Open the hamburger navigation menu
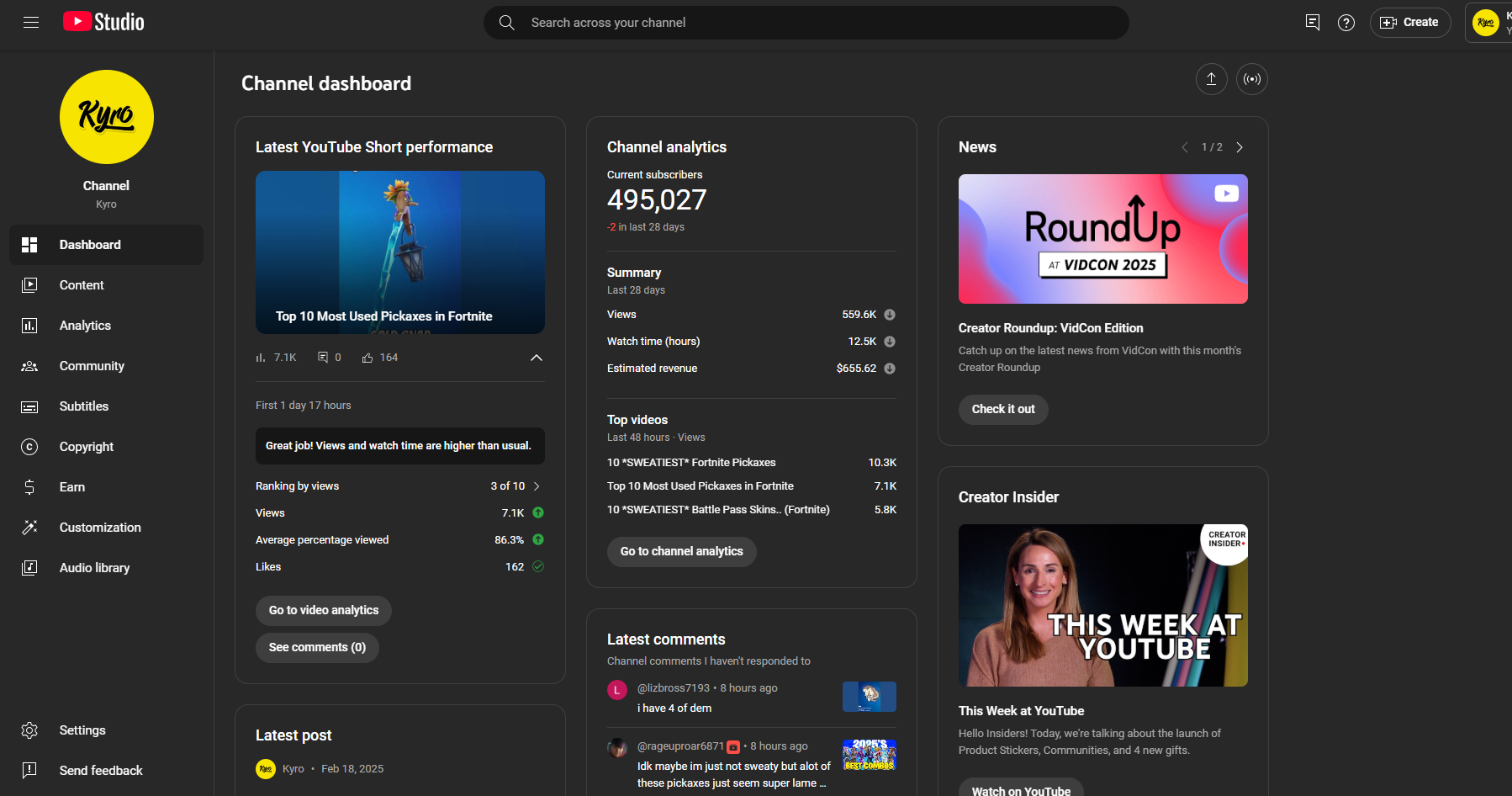The height and width of the screenshot is (796, 1512). point(31,23)
